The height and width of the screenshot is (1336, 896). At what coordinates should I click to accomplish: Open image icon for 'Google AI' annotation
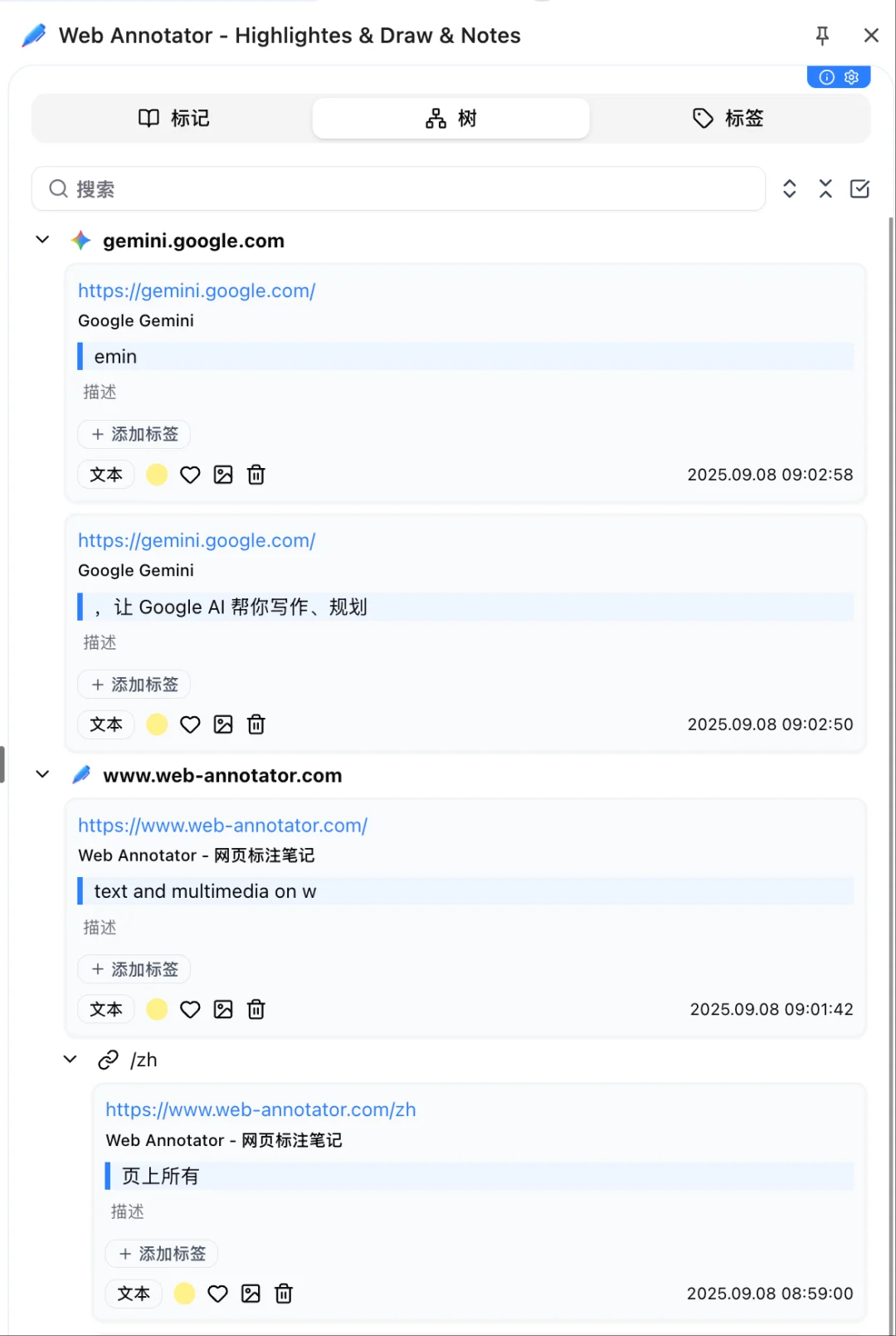click(223, 724)
